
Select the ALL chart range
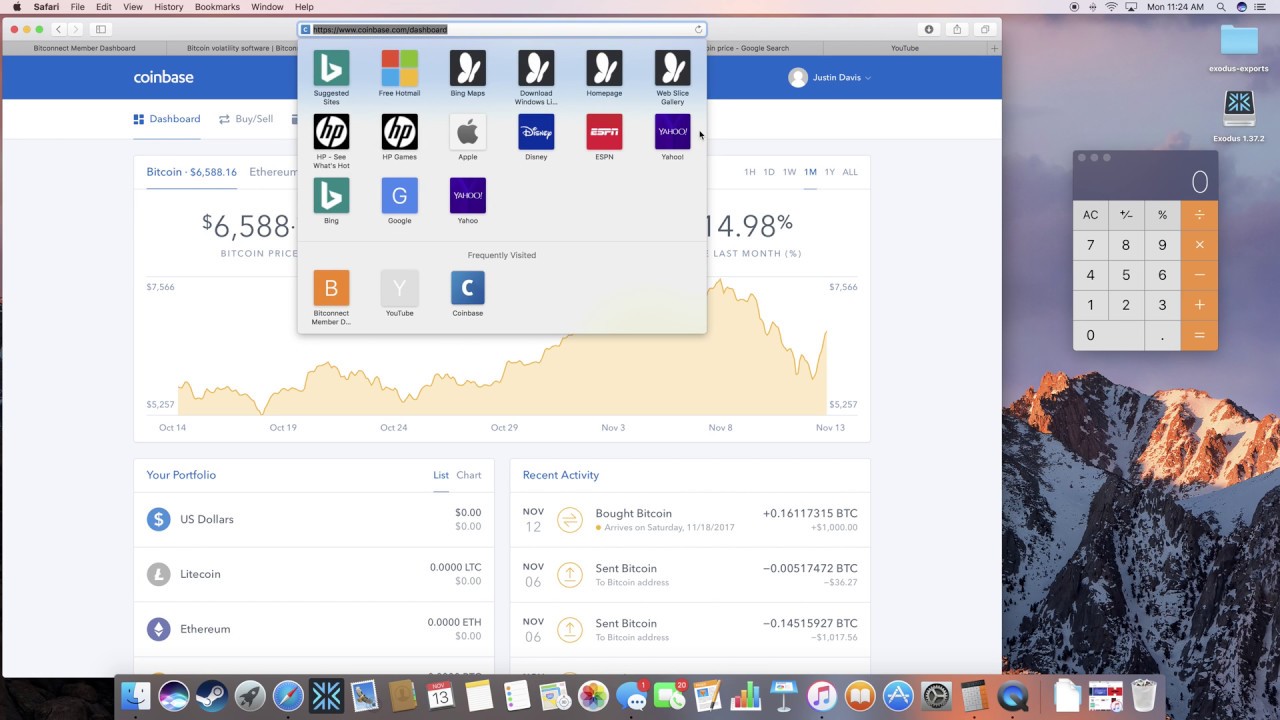850,172
